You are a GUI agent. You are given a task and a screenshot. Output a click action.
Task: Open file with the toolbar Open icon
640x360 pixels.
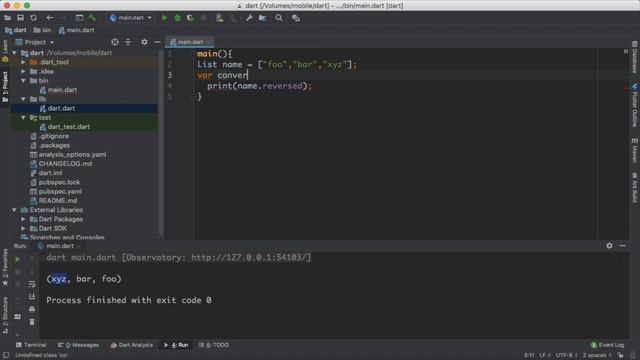[7, 18]
